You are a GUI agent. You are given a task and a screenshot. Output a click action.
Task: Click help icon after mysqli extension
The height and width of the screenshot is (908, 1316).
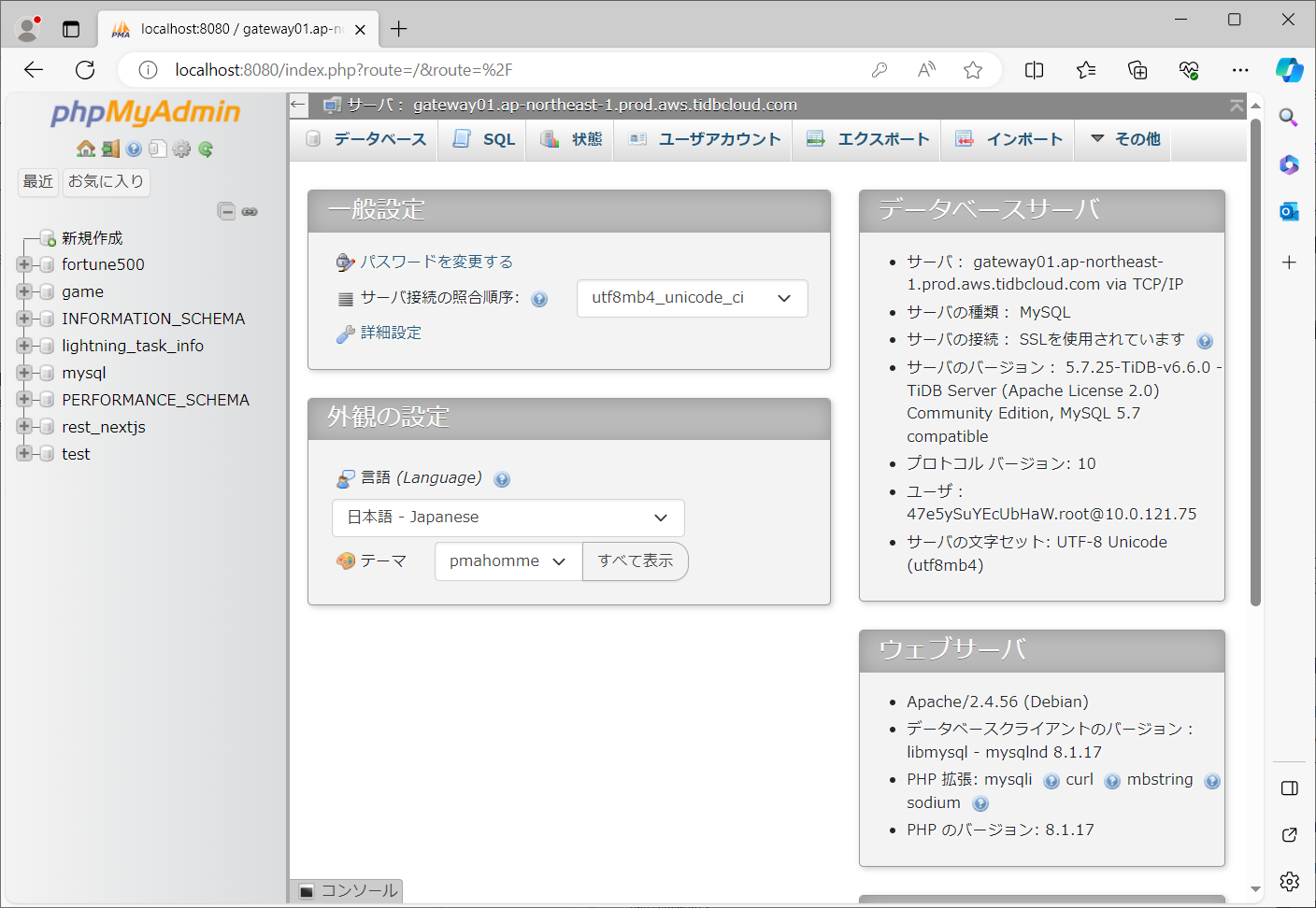click(1051, 781)
